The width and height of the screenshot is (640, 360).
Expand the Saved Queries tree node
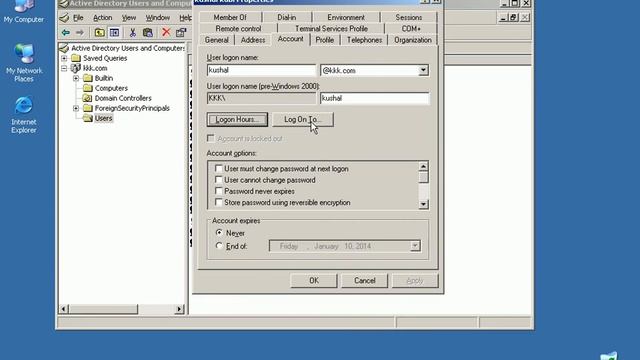coord(64,58)
